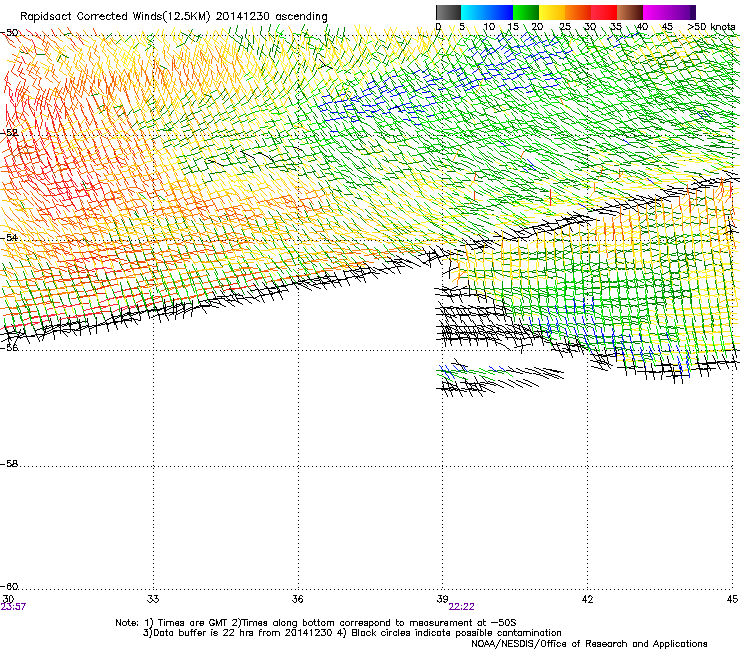The height and width of the screenshot is (650, 740).
Task: Click the green 15-20 knots legend swatch
Action: [x=526, y=12]
